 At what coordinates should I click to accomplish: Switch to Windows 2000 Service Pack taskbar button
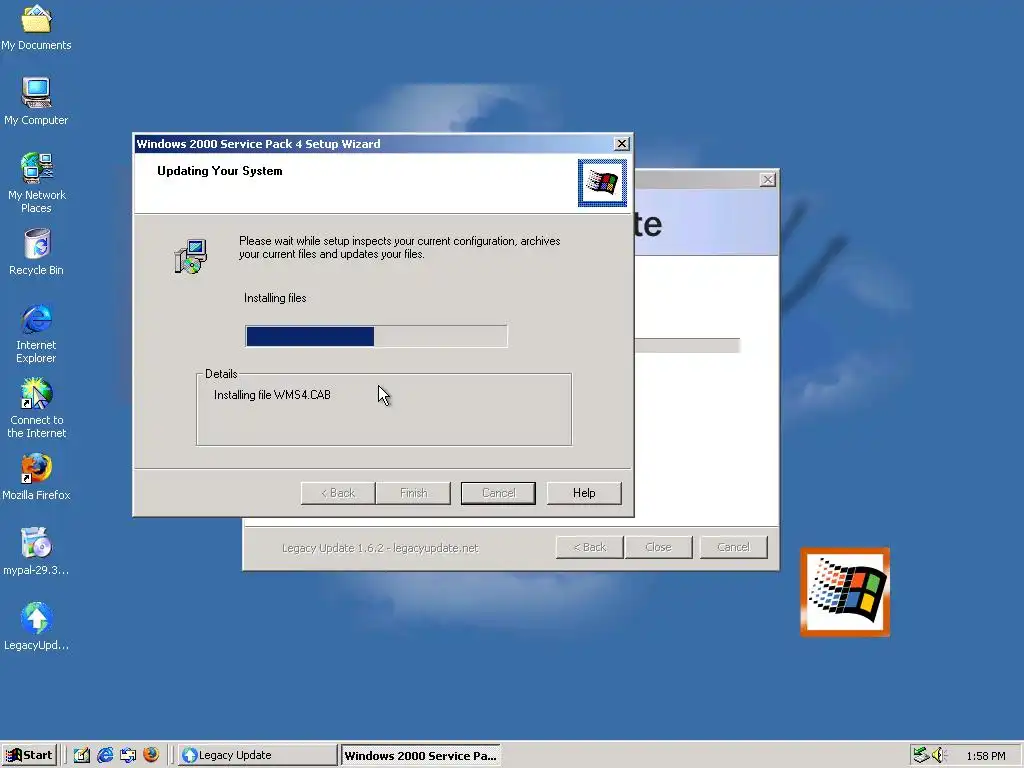pos(421,755)
